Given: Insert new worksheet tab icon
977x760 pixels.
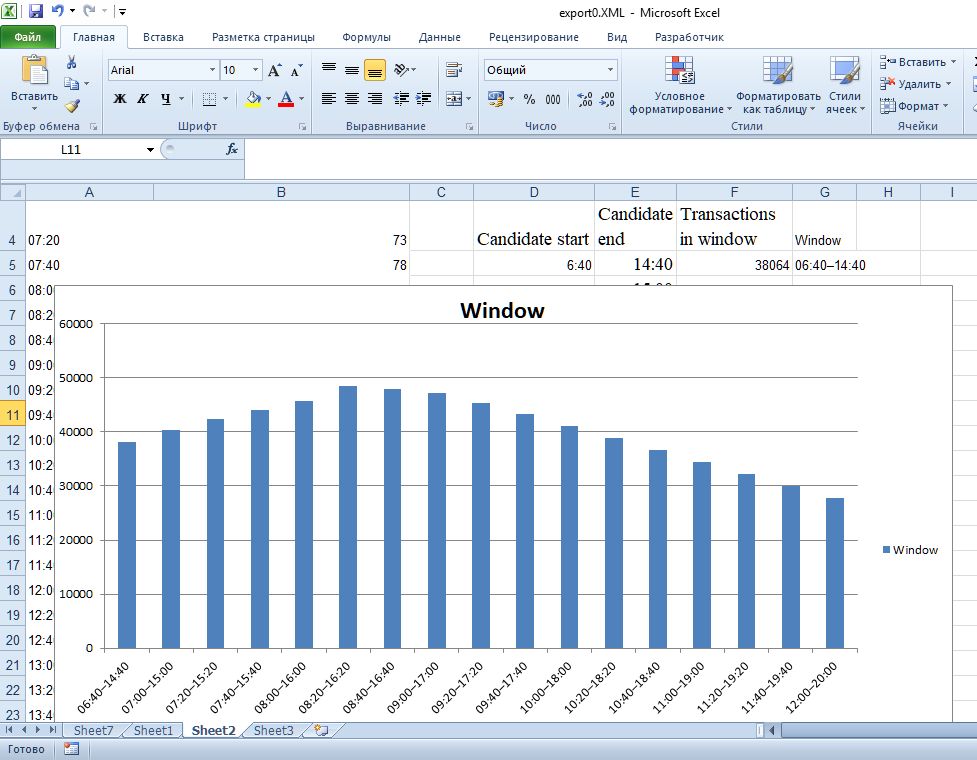Looking at the screenshot, I should pos(321,730).
